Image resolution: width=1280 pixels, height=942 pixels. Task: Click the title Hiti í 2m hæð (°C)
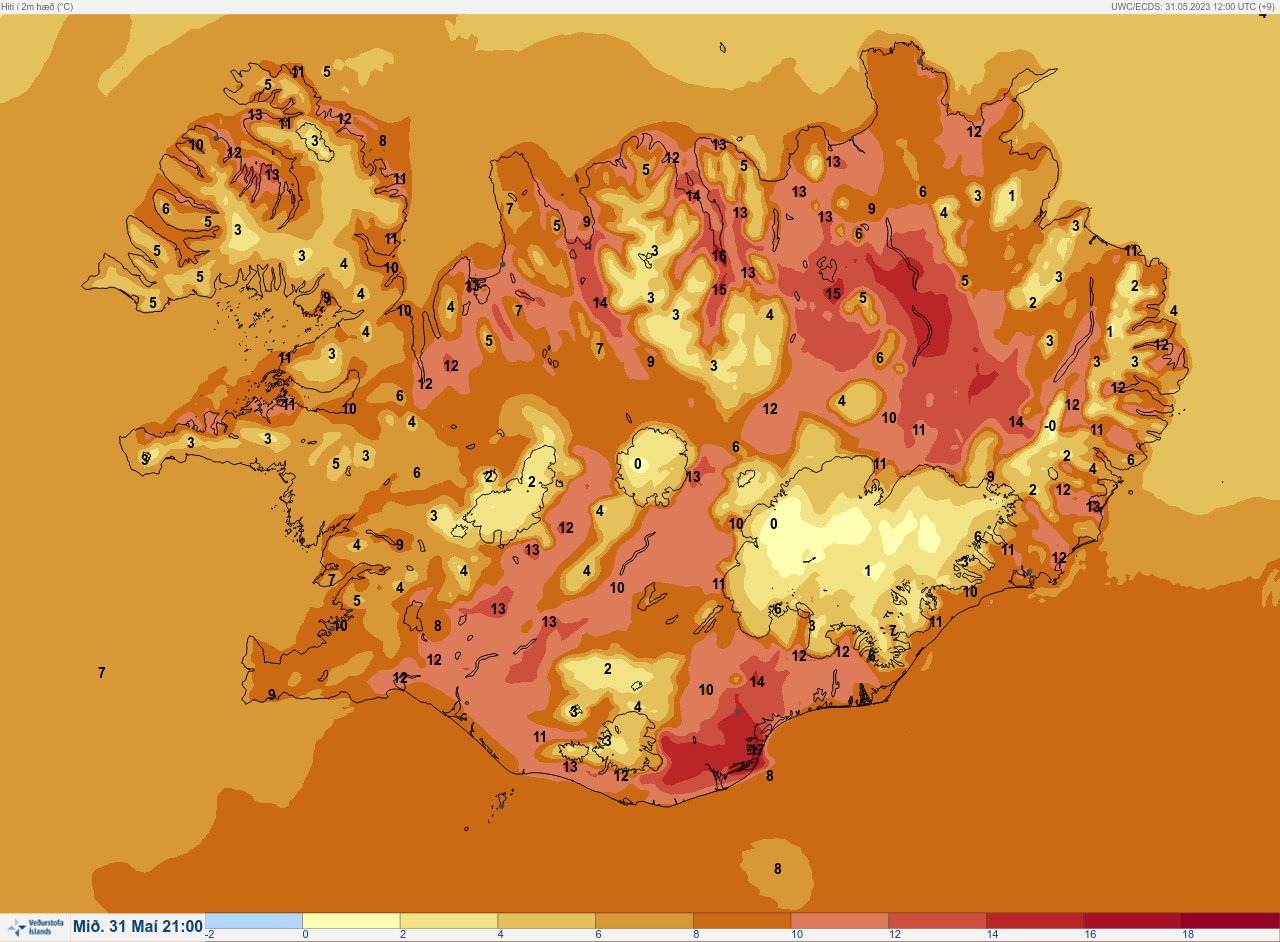coord(37,6)
